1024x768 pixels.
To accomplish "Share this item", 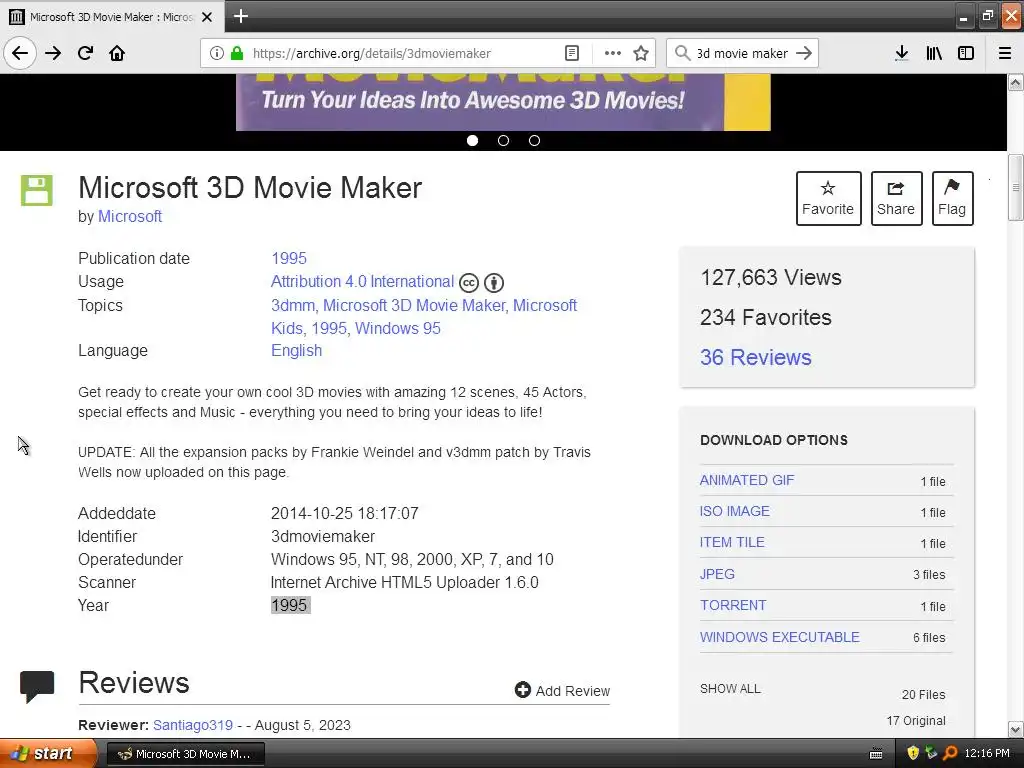I will coord(896,199).
